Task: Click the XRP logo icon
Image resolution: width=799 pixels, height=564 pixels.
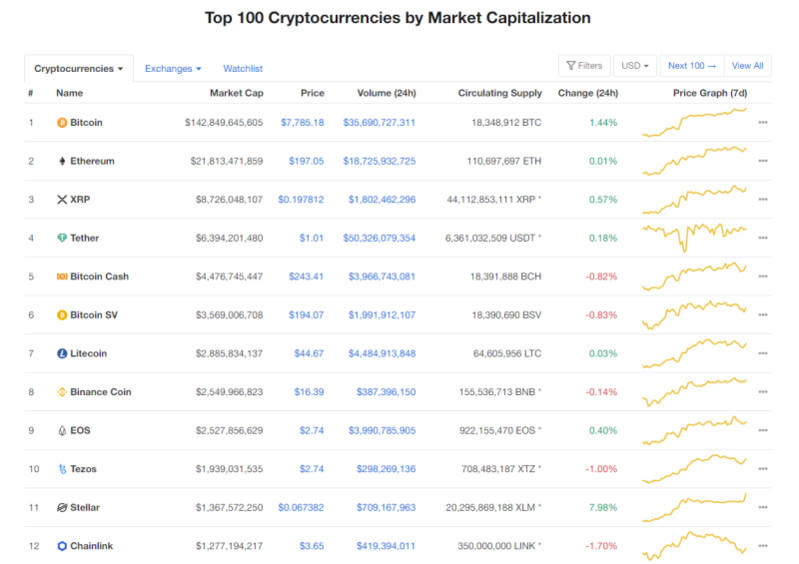Action: click(x=62, y=200)
